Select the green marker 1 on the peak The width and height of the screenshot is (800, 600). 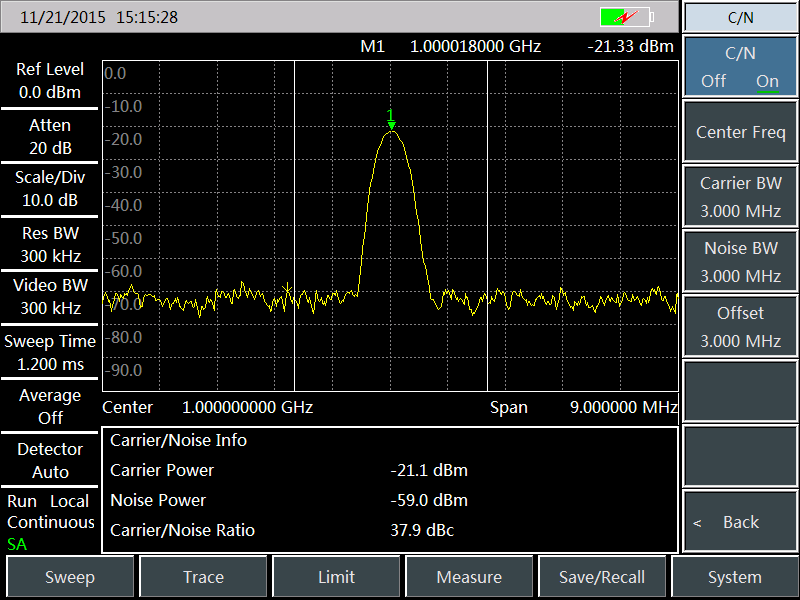tap(391, 118)
